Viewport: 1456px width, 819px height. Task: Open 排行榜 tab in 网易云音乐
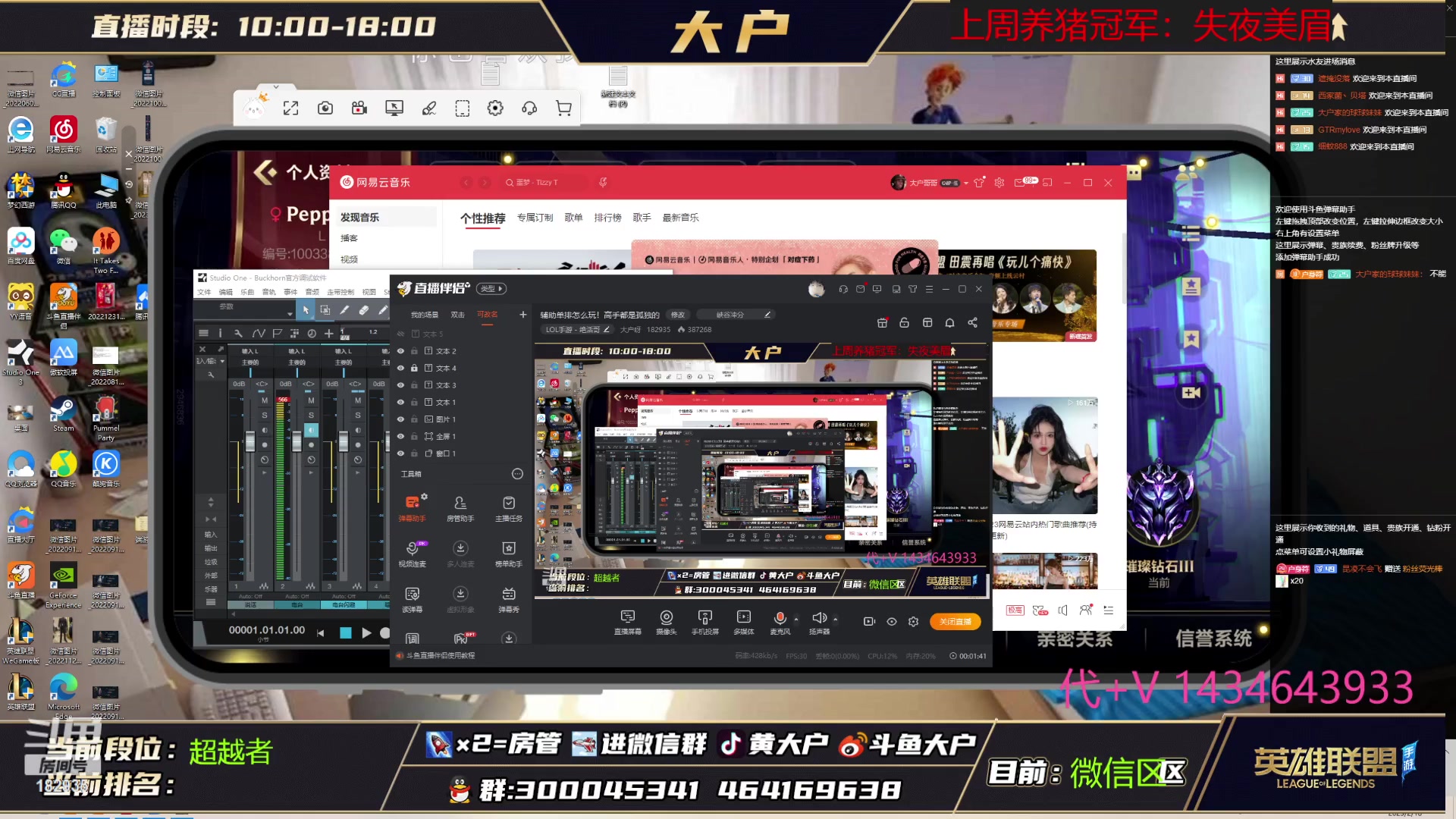pos(607,218)
